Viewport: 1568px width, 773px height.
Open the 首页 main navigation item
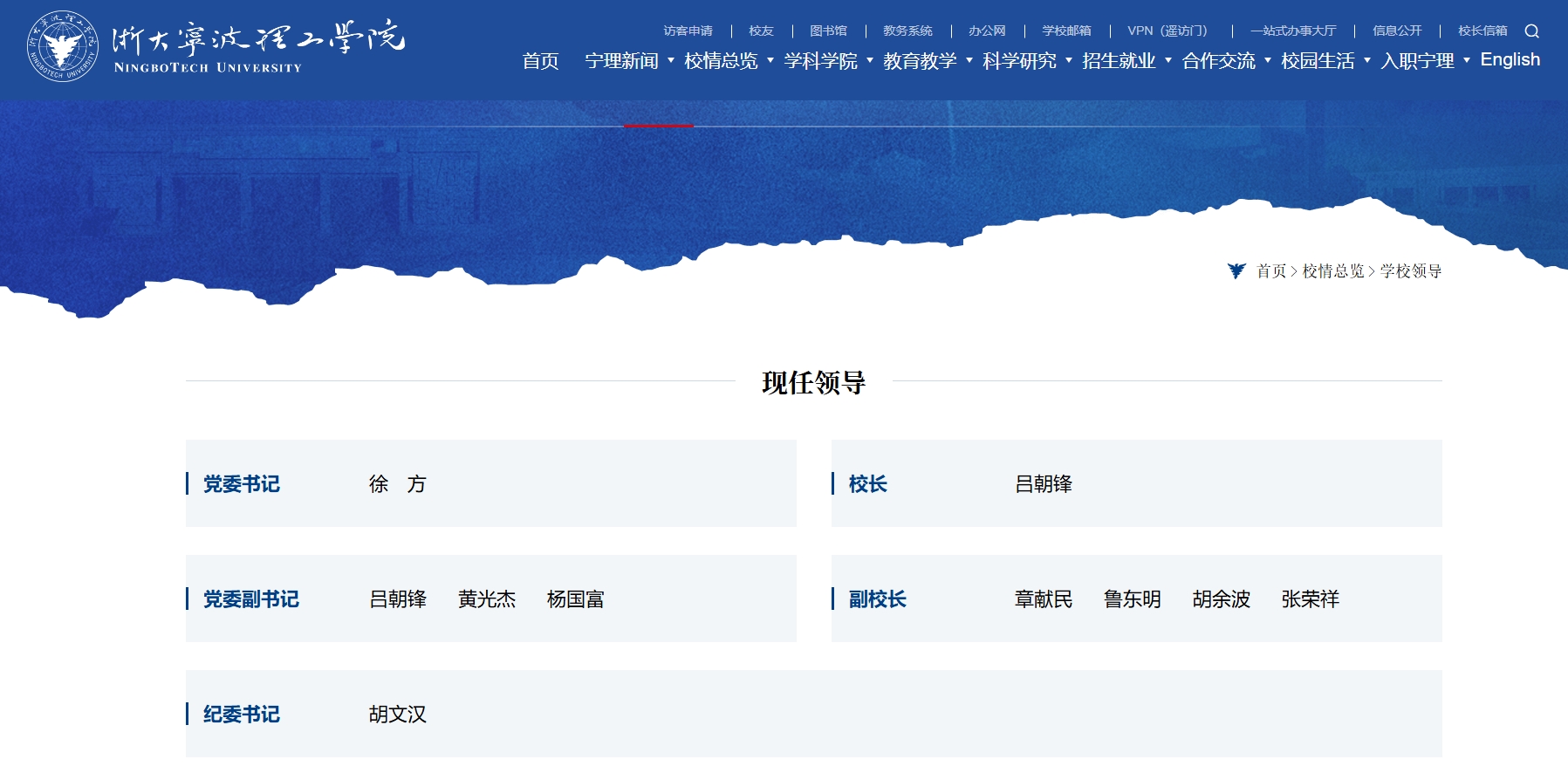[540, 61]
